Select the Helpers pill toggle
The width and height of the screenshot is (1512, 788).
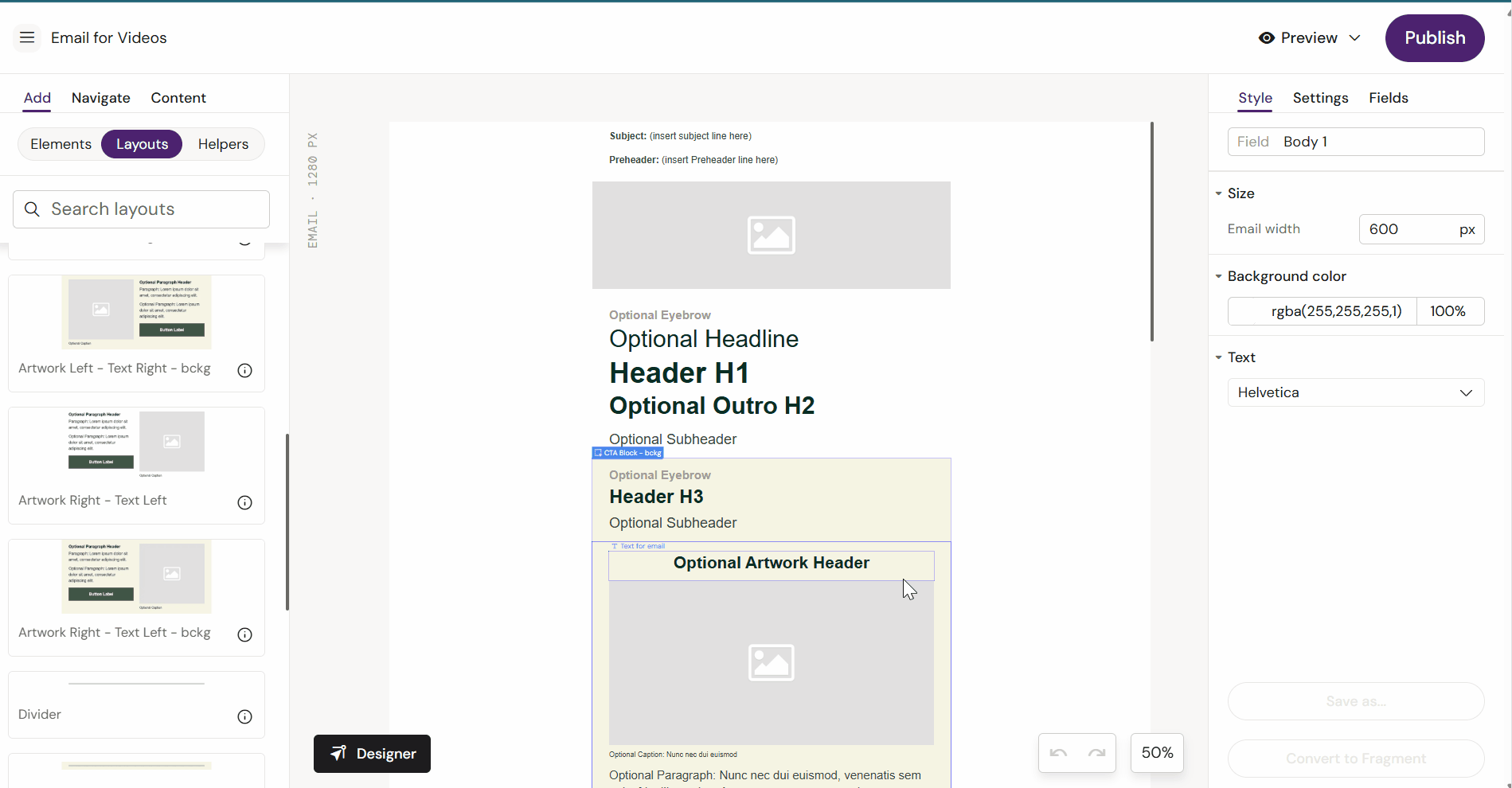coord(223,144)
